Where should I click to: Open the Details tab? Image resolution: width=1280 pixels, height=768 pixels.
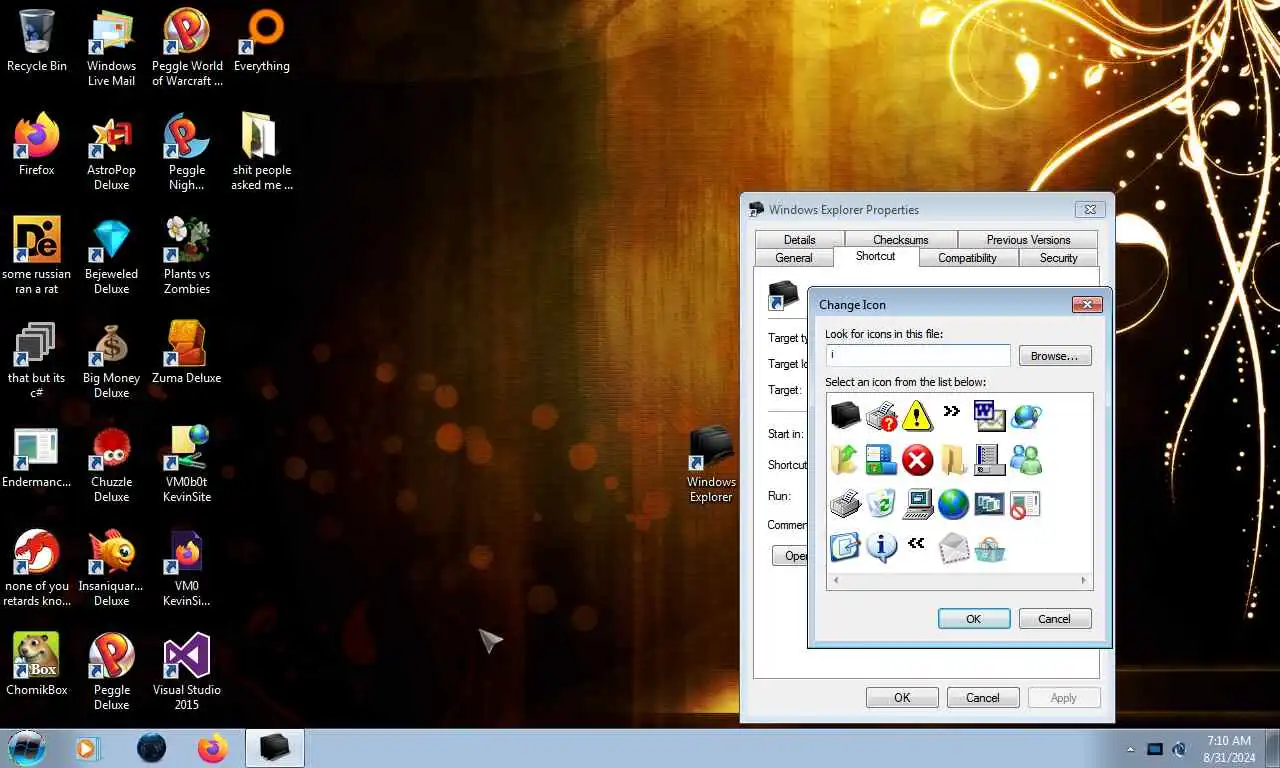click(x=800, y=240)
